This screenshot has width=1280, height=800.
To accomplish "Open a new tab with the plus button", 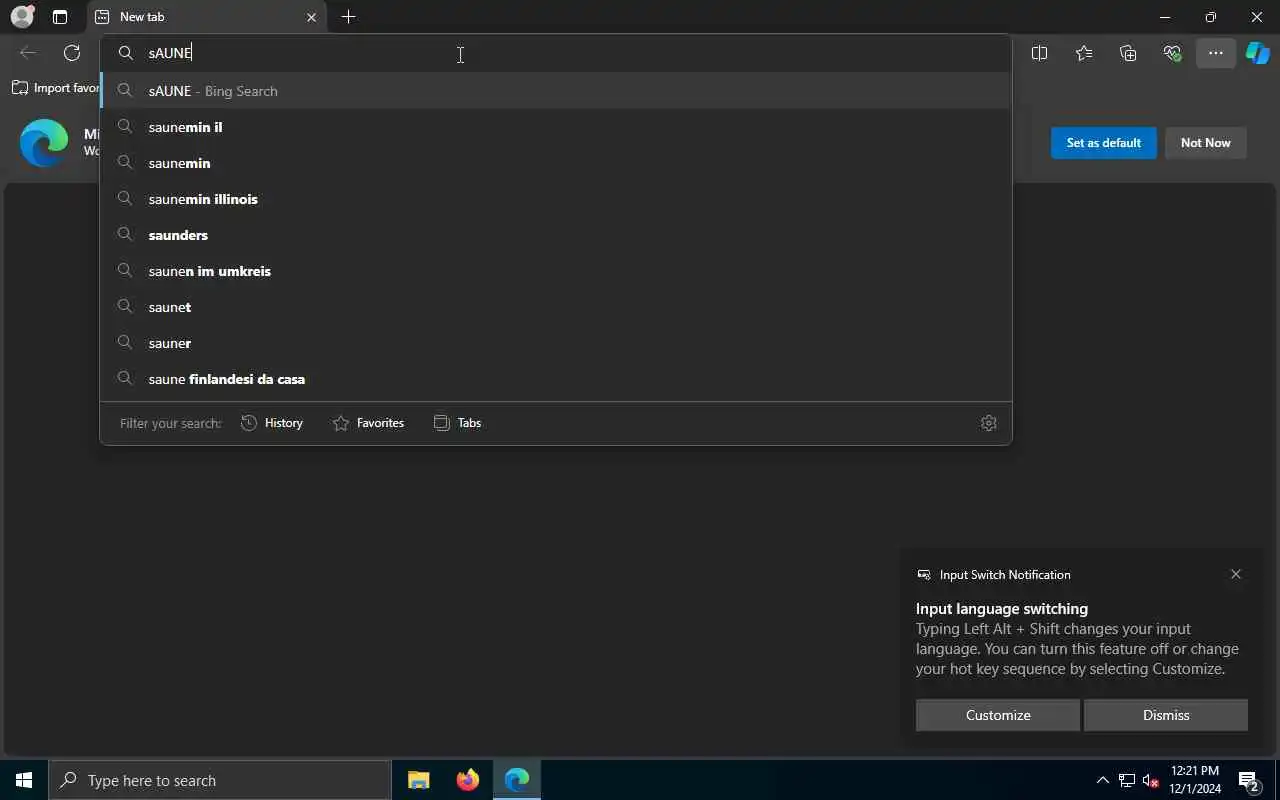I will [348, 17].
